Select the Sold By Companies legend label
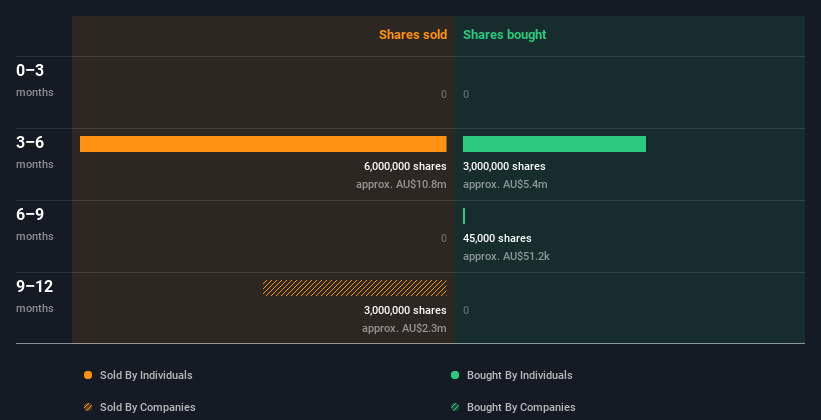This screenshot has height=420, width=821. [148, 407]
